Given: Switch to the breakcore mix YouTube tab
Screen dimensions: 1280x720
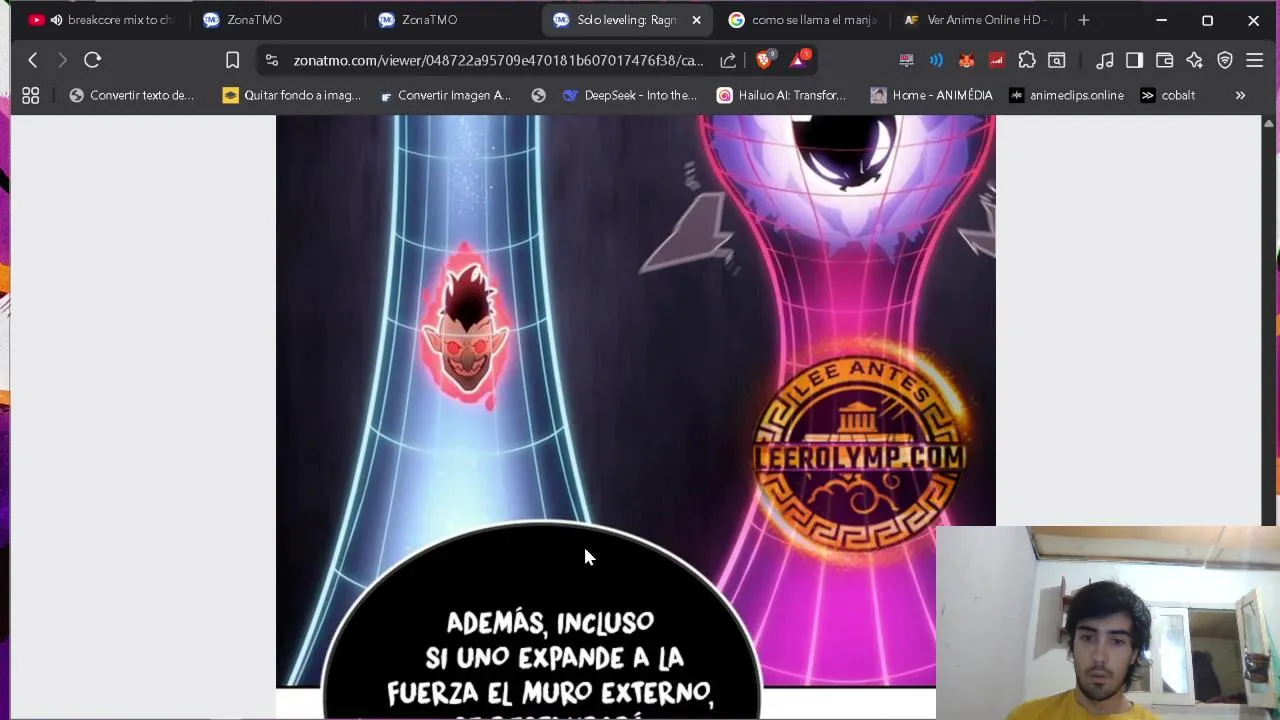Looking at the screenshot, I should click(100, 20).
